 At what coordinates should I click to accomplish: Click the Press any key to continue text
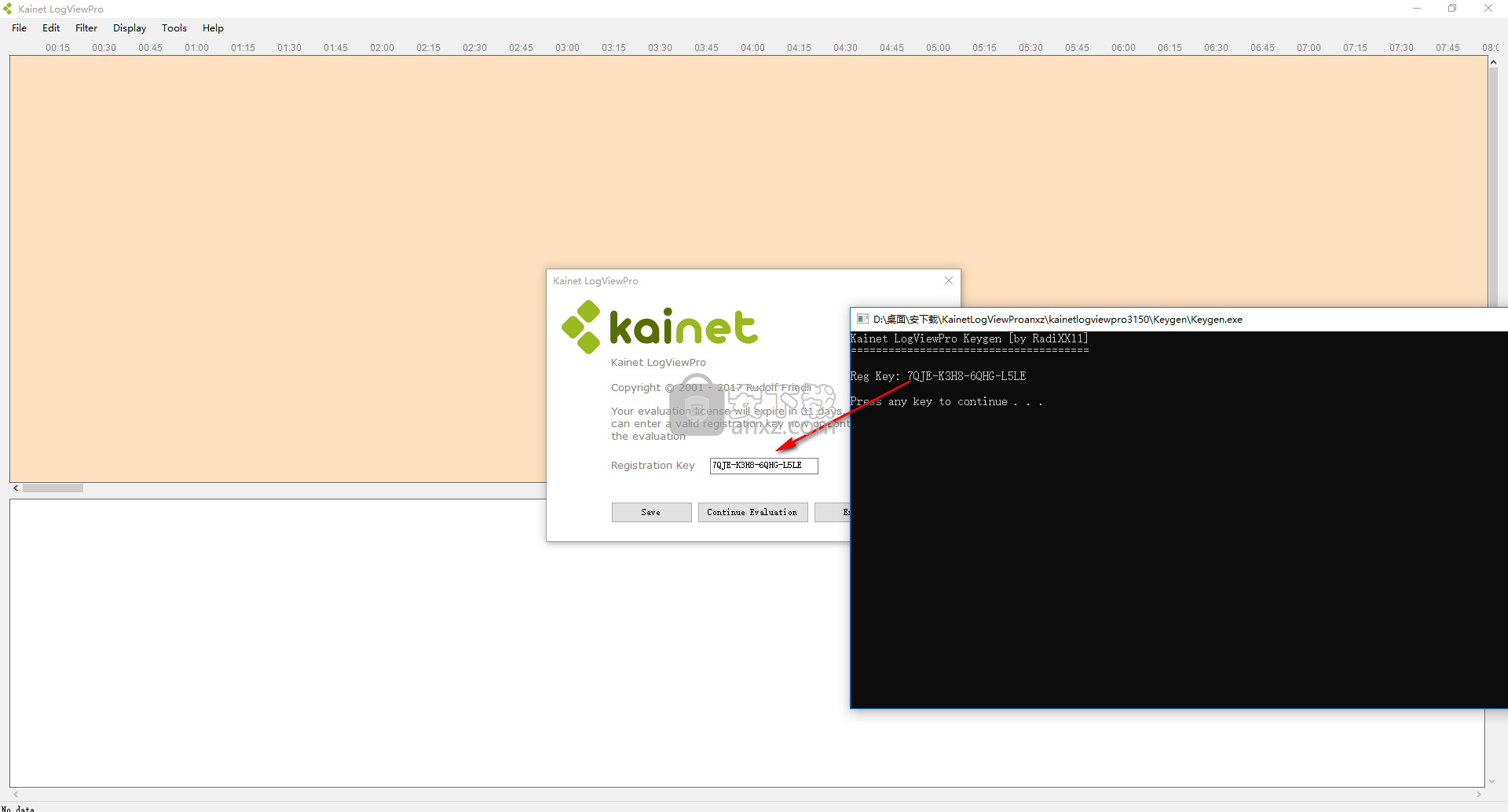(946, 401)
